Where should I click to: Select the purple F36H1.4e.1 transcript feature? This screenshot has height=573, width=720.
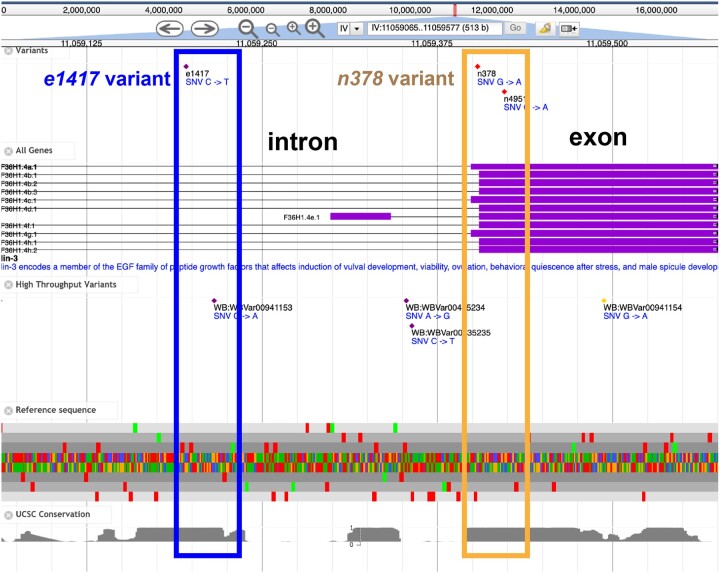coord(360,216)
